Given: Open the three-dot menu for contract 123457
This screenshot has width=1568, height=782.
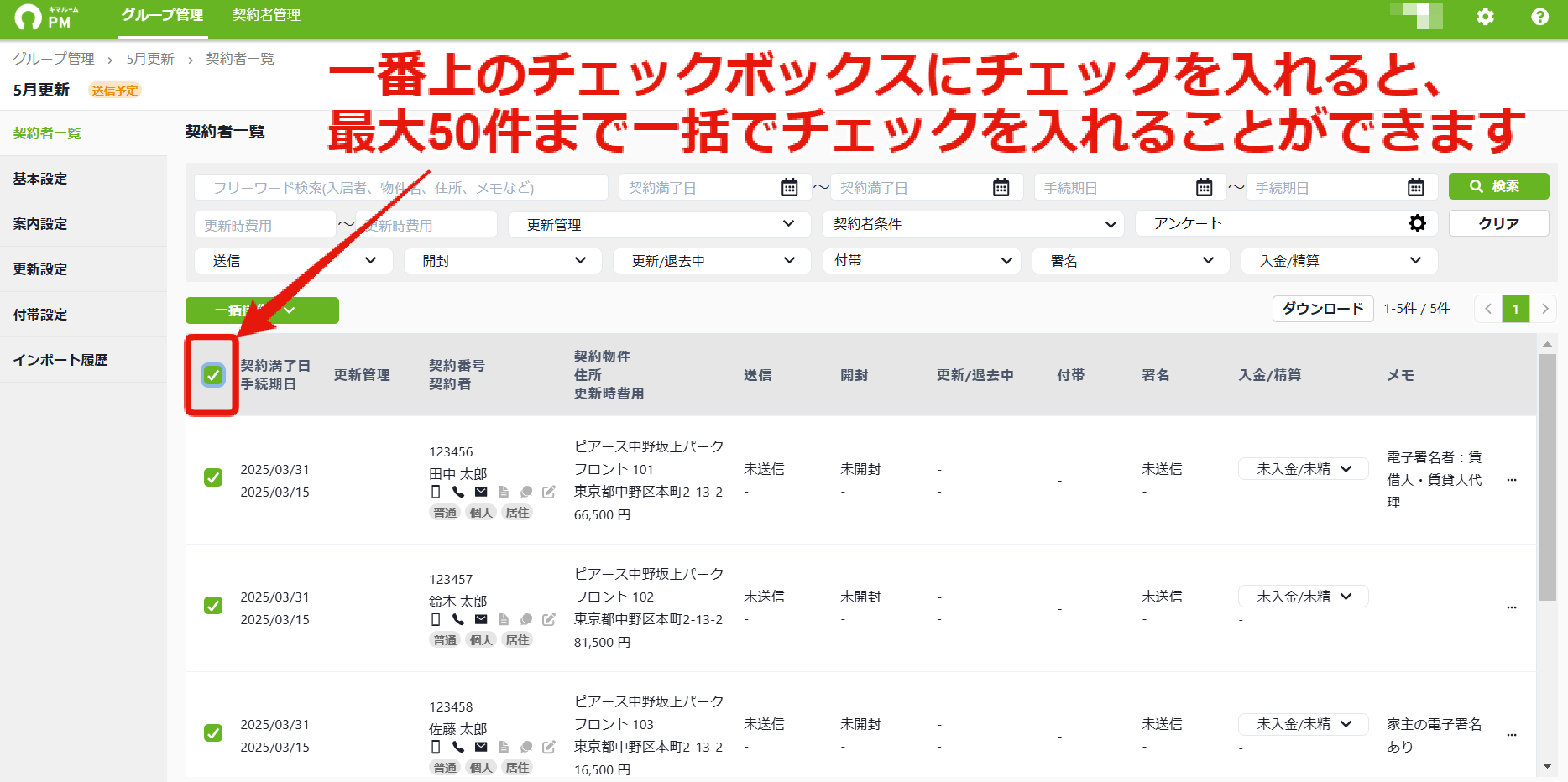Looking at the screenshot, I should point(1511,607).
